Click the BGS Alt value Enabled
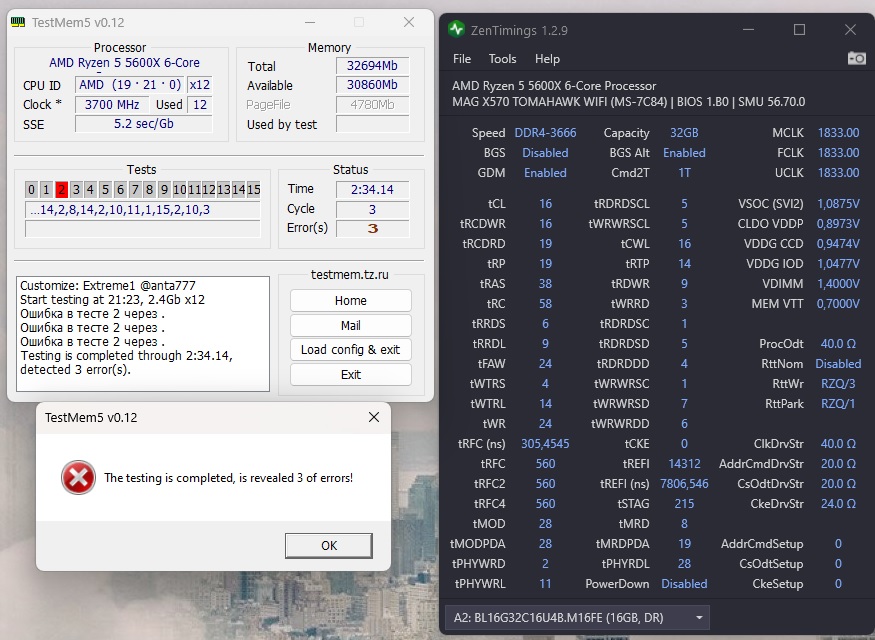875x640 pixels. click(684, 153)
